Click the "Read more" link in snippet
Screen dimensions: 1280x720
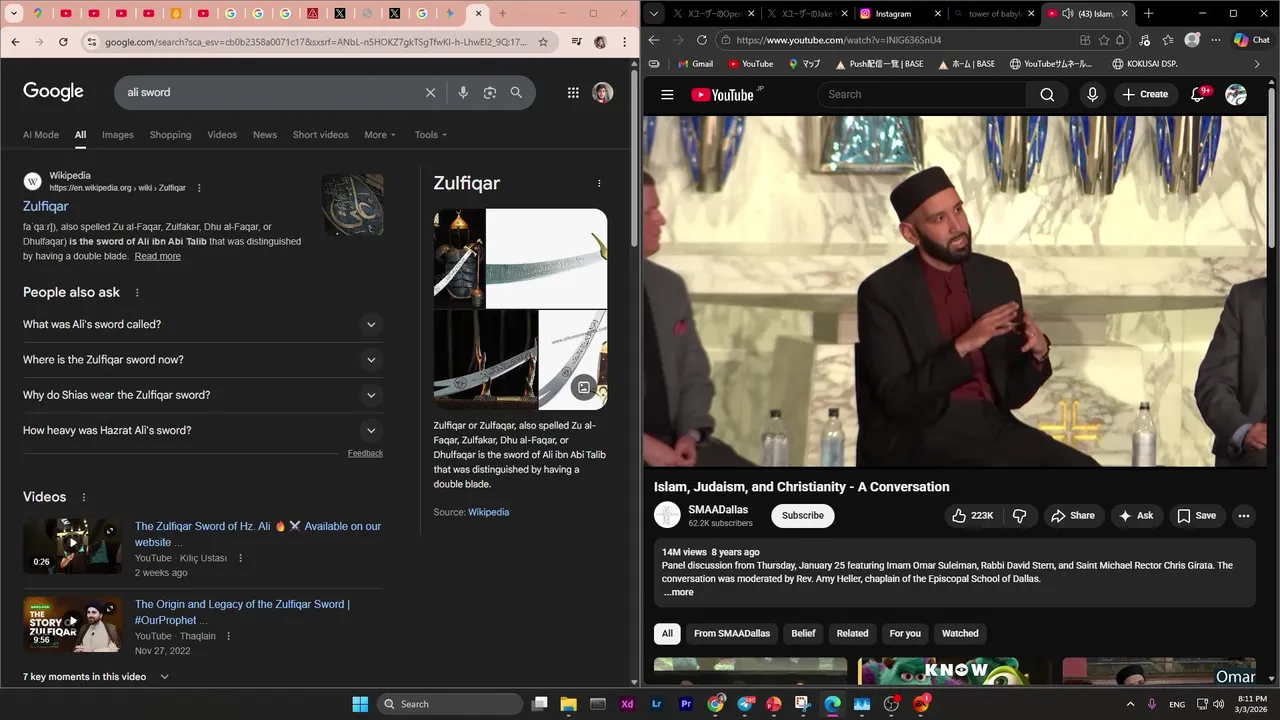(x=158, y=256)
